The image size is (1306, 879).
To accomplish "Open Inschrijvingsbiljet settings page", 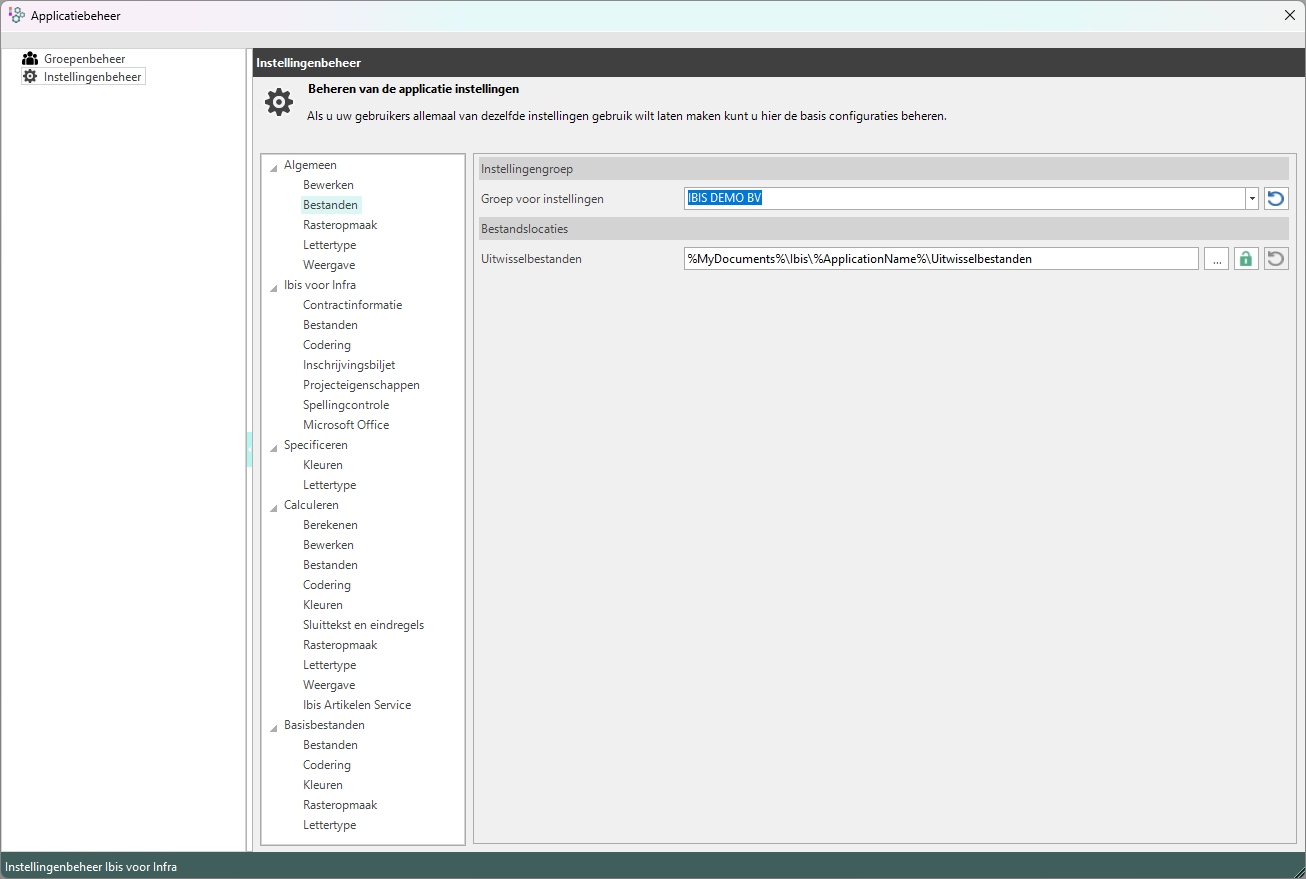I will coord(349,365).
